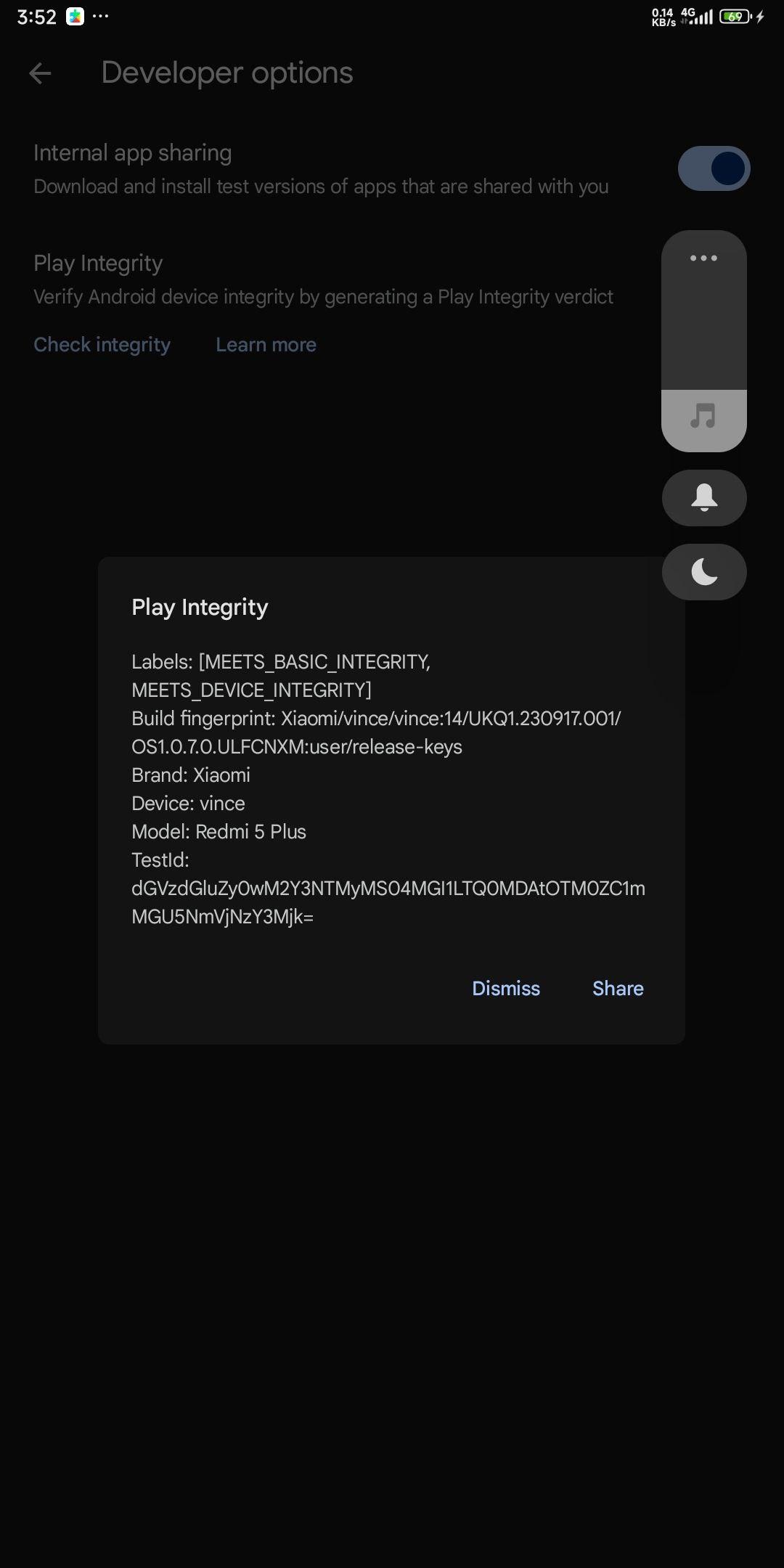The width and height of the screenshot is (784, 1568).
Task: Tap the Play Integrity settings heading
Action: point(98,263)
